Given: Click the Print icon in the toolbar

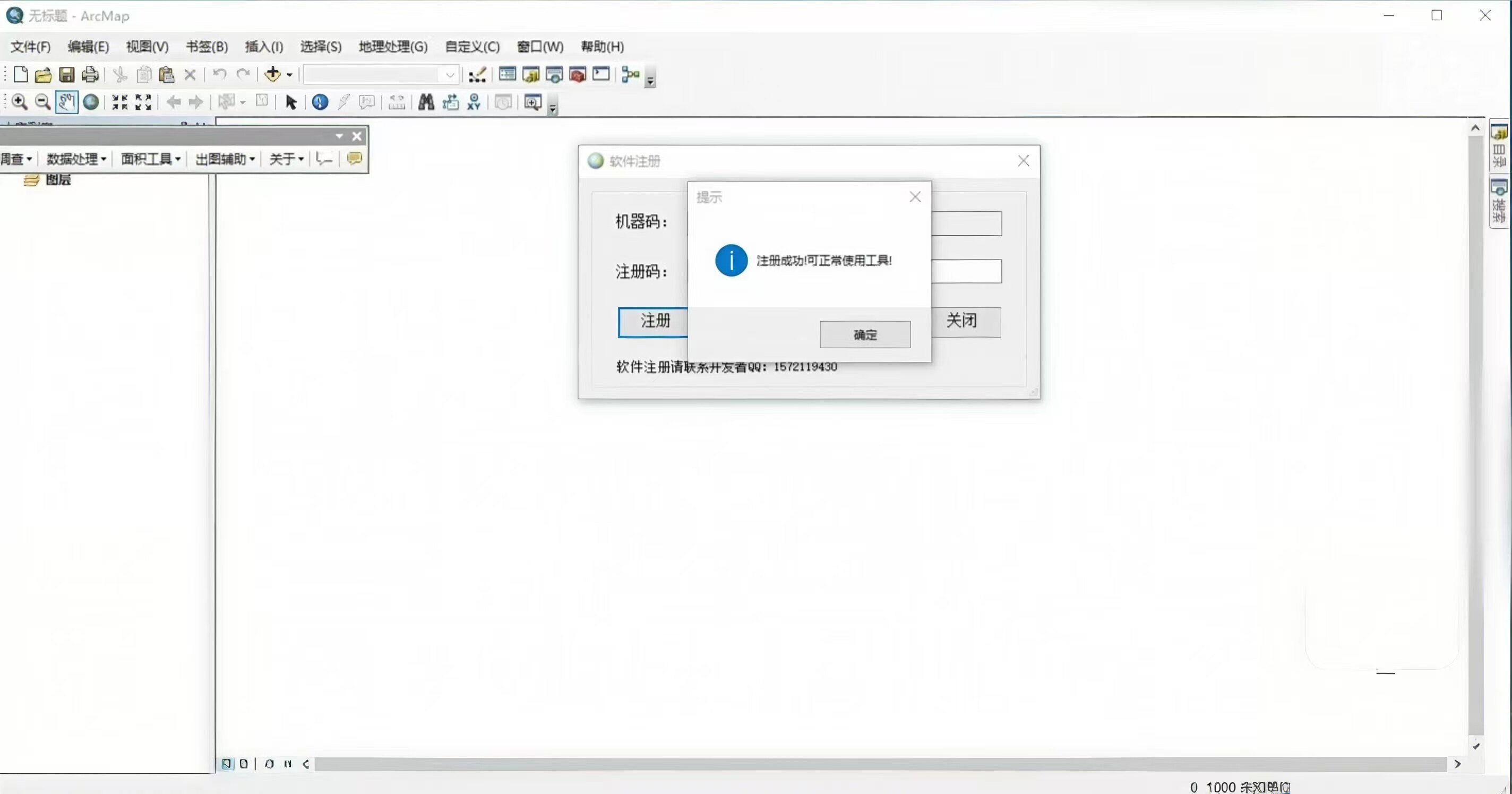Looking at the screenshot, I should click(x=90, y=74).
